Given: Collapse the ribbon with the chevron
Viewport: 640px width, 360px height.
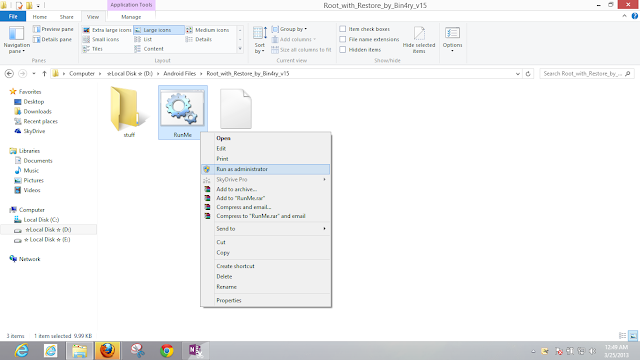Looking at the screenshot, I should point(624,16).
